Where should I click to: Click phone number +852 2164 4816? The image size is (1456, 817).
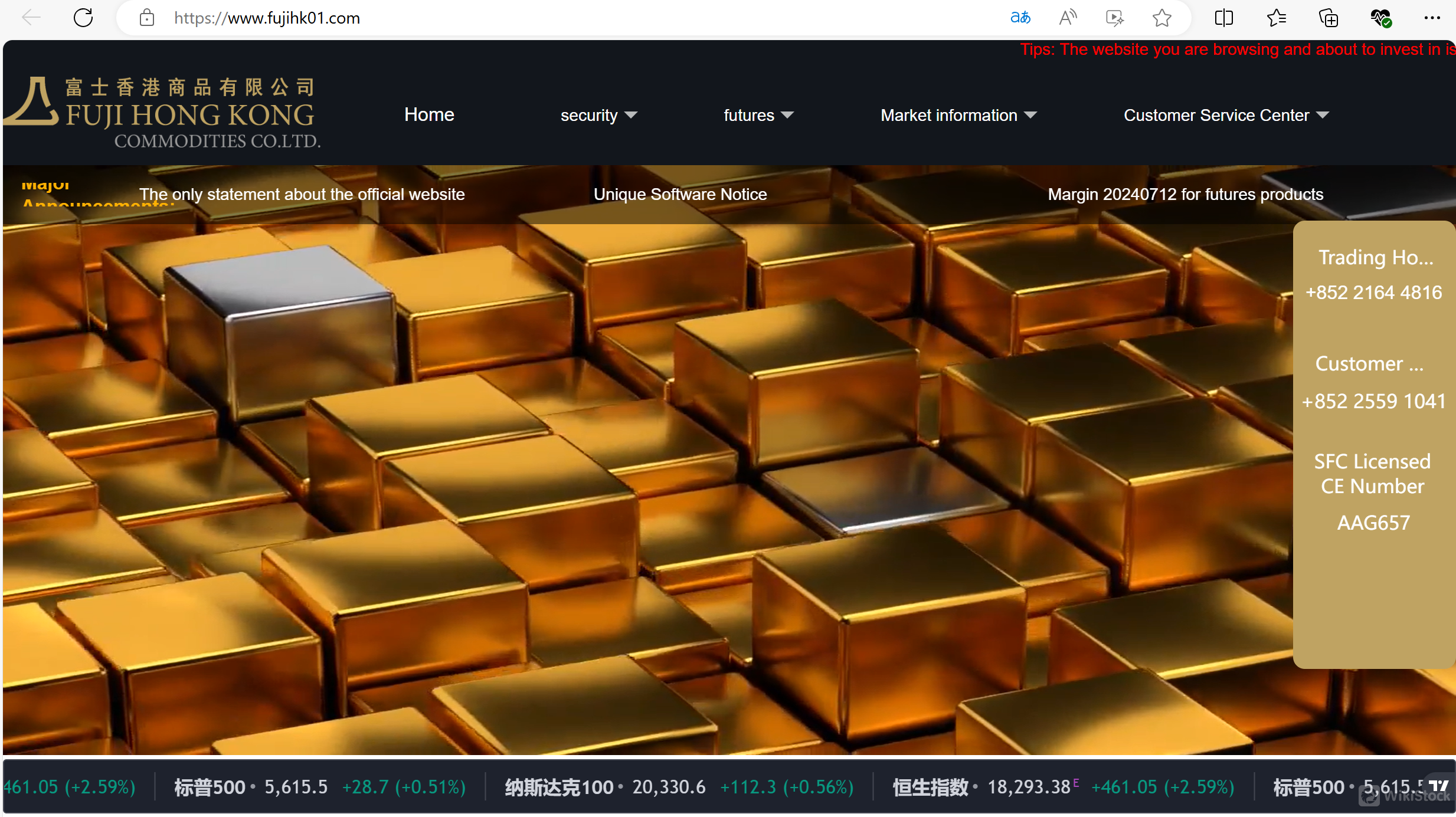1374,292
